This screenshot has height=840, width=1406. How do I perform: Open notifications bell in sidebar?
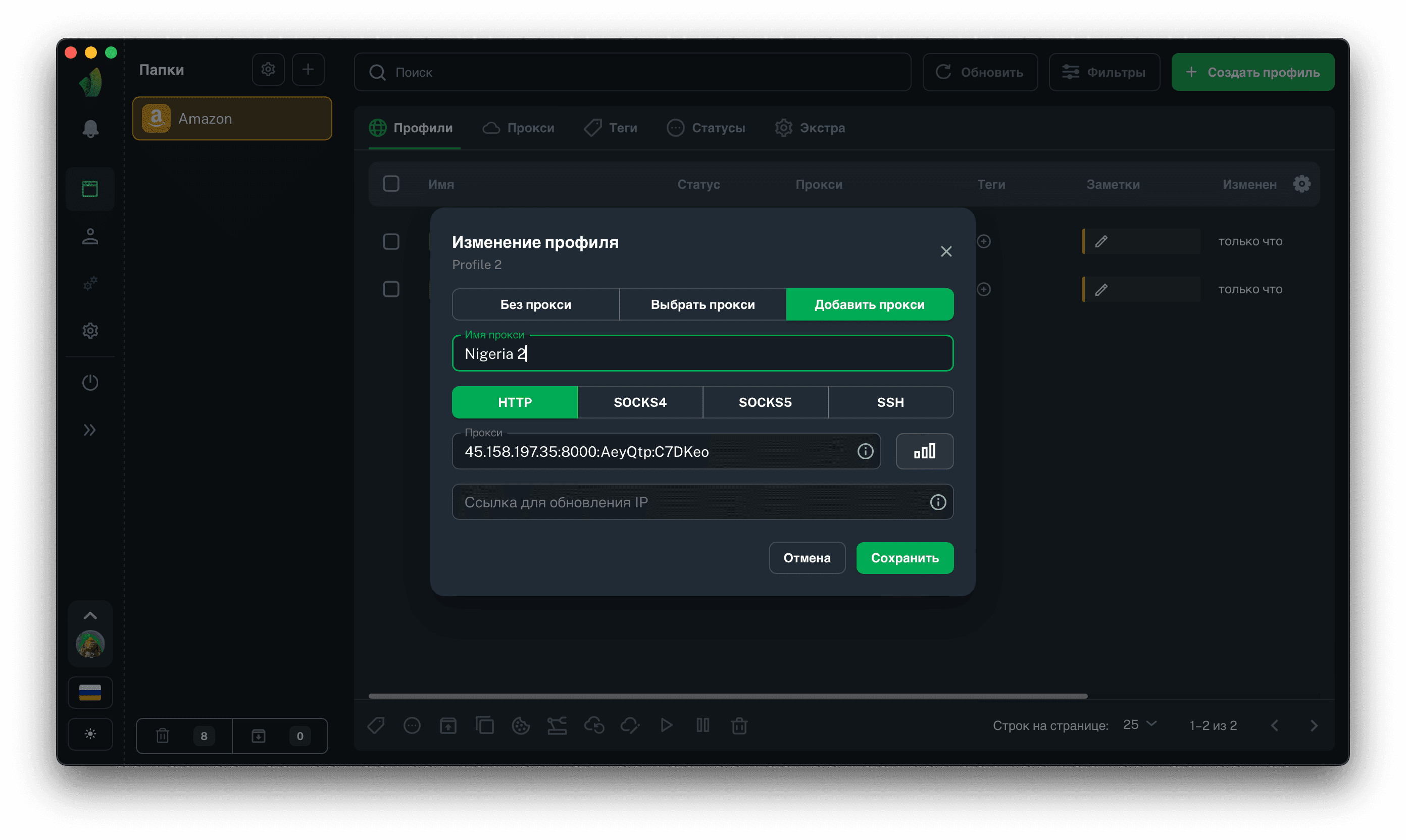coord(90,129)
